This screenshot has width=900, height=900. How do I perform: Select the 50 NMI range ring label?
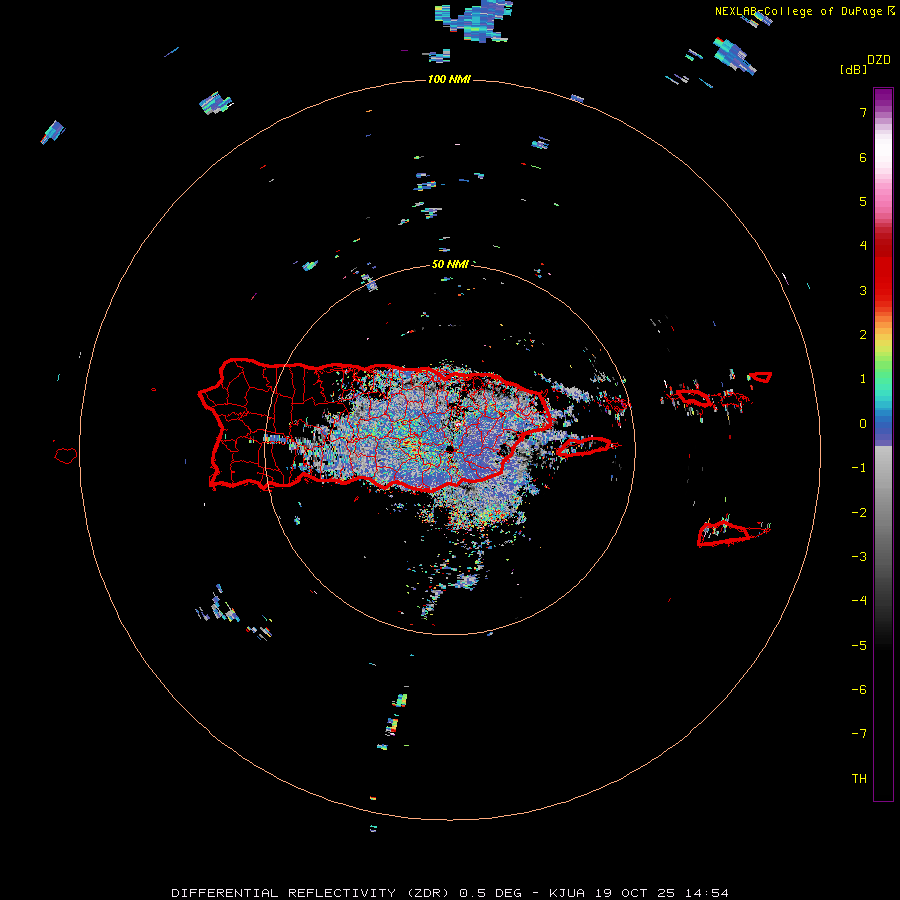450,264
